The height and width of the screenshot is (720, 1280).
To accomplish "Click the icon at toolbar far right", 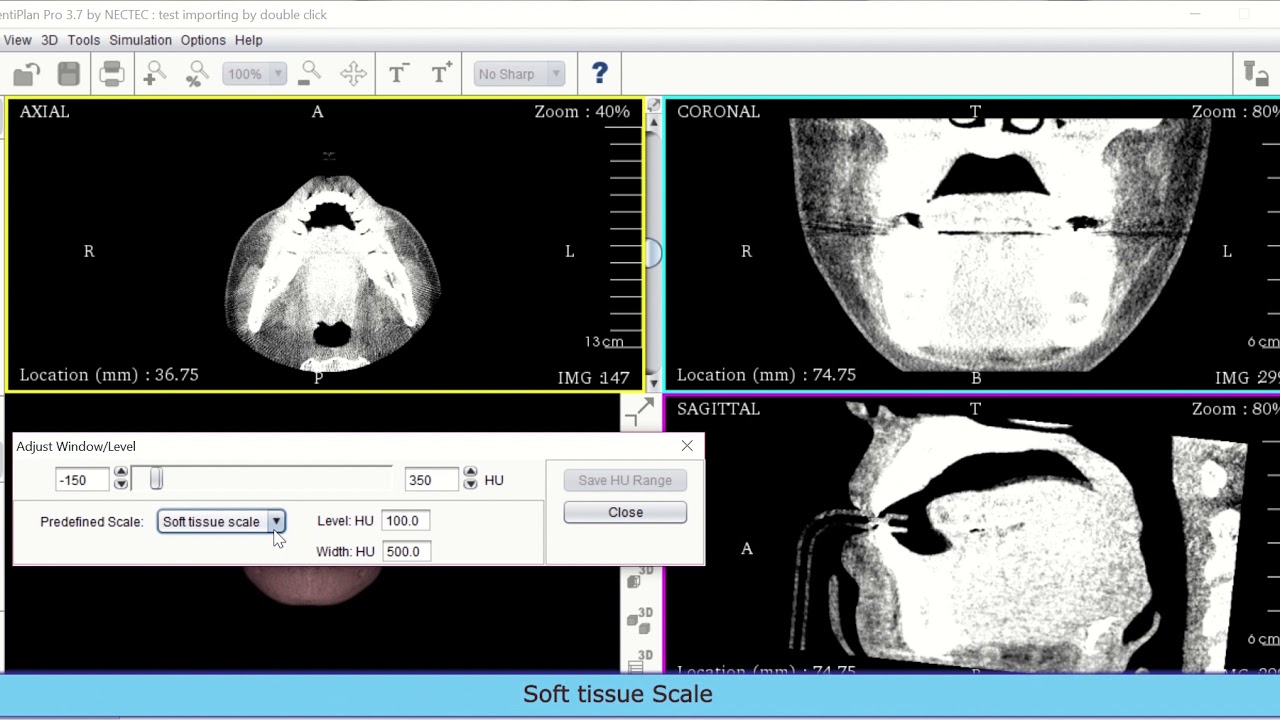I will pyautogui.click(x=1255, y=74).
